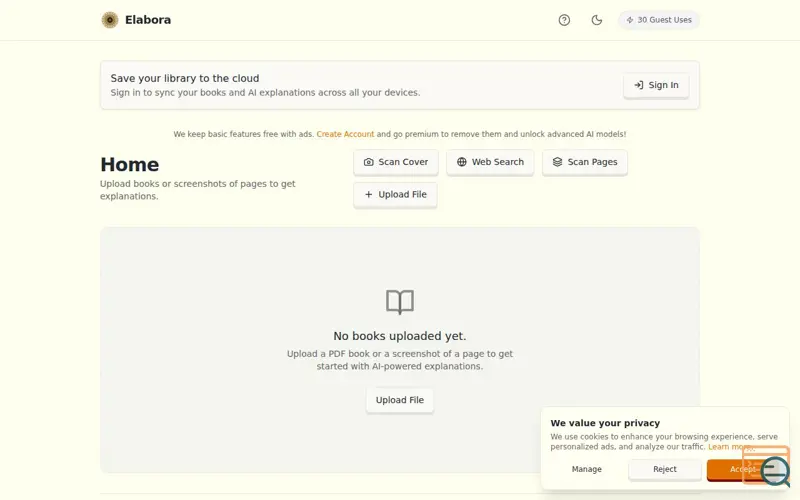The height and width of the screenshot is (500, 800).
Task: Click the Web Search button label
Action: 497,162
